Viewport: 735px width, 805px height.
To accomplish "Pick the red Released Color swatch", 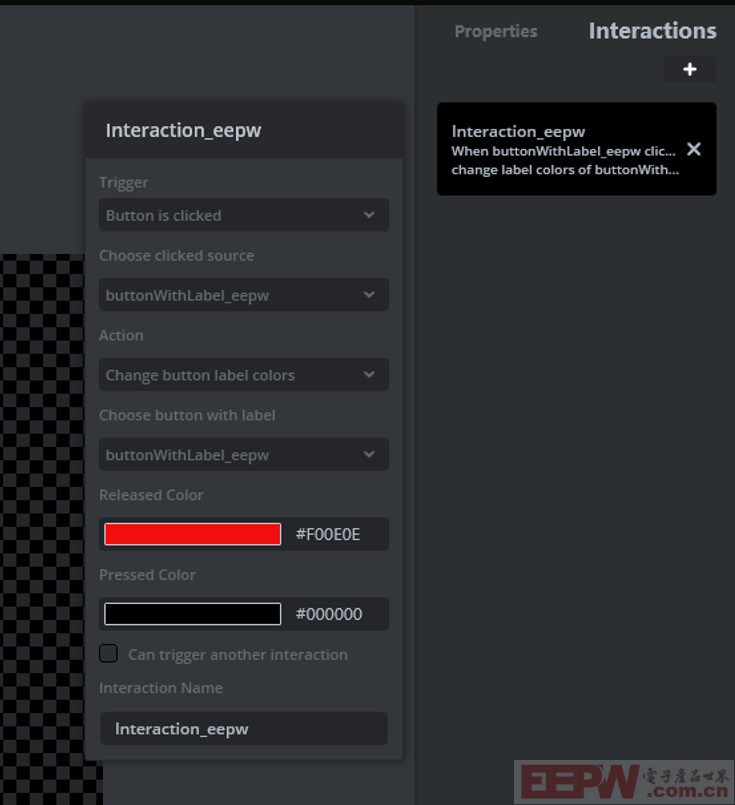I will (x=192, y=534).
